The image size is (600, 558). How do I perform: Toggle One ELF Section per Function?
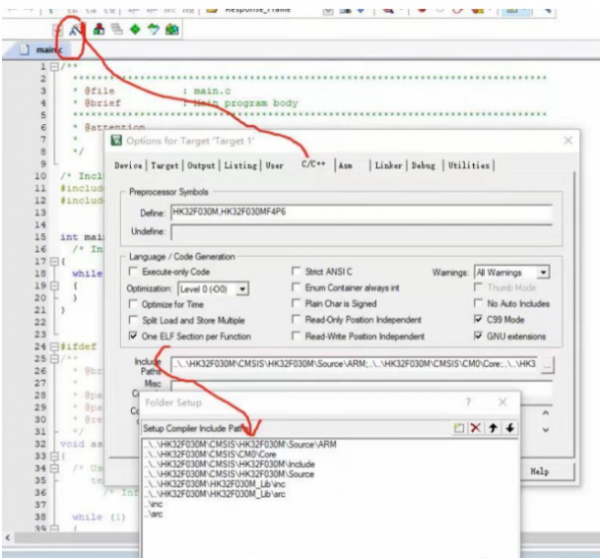(x=134, y=337)
